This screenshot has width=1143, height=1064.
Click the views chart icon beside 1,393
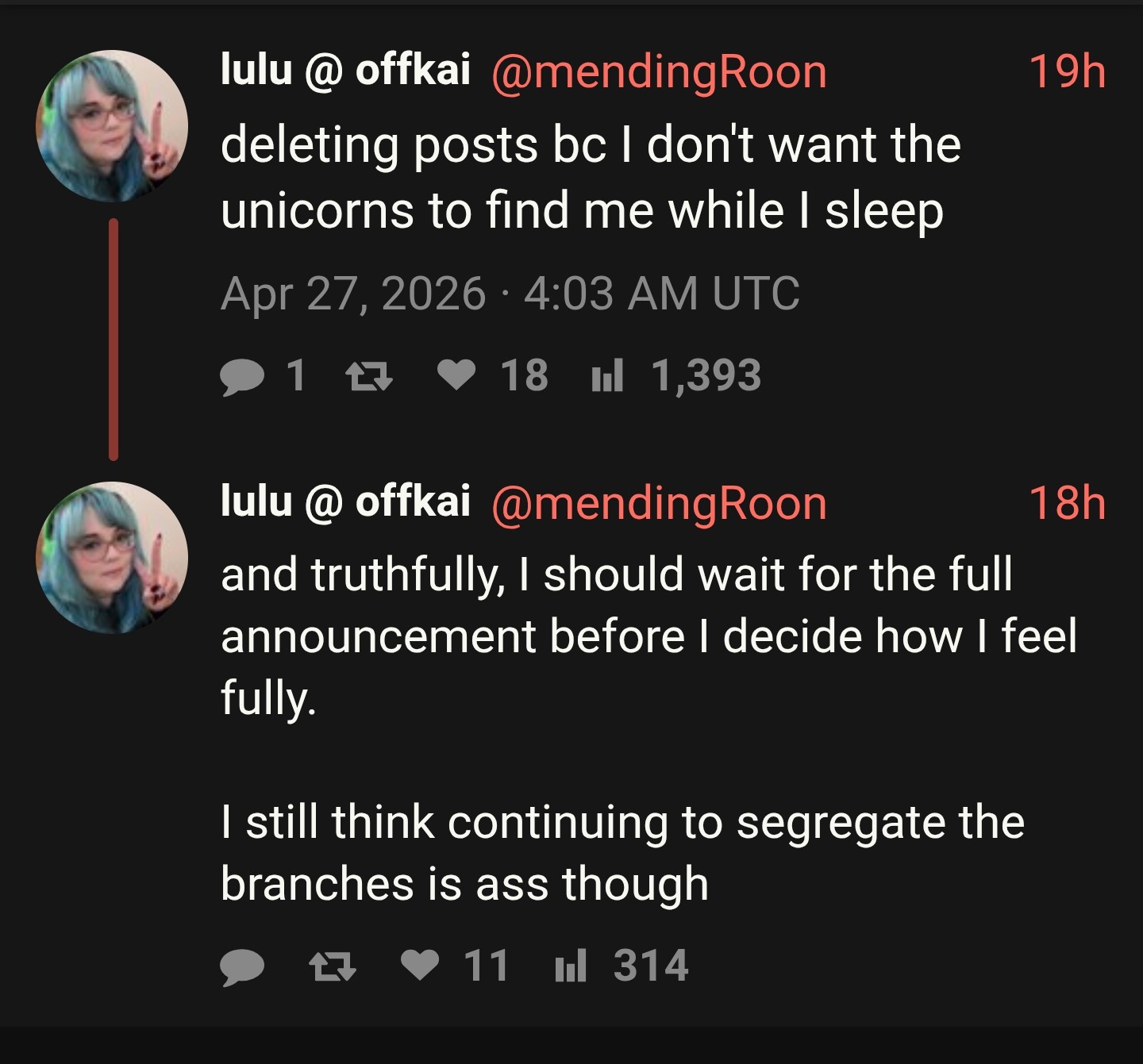607,375
